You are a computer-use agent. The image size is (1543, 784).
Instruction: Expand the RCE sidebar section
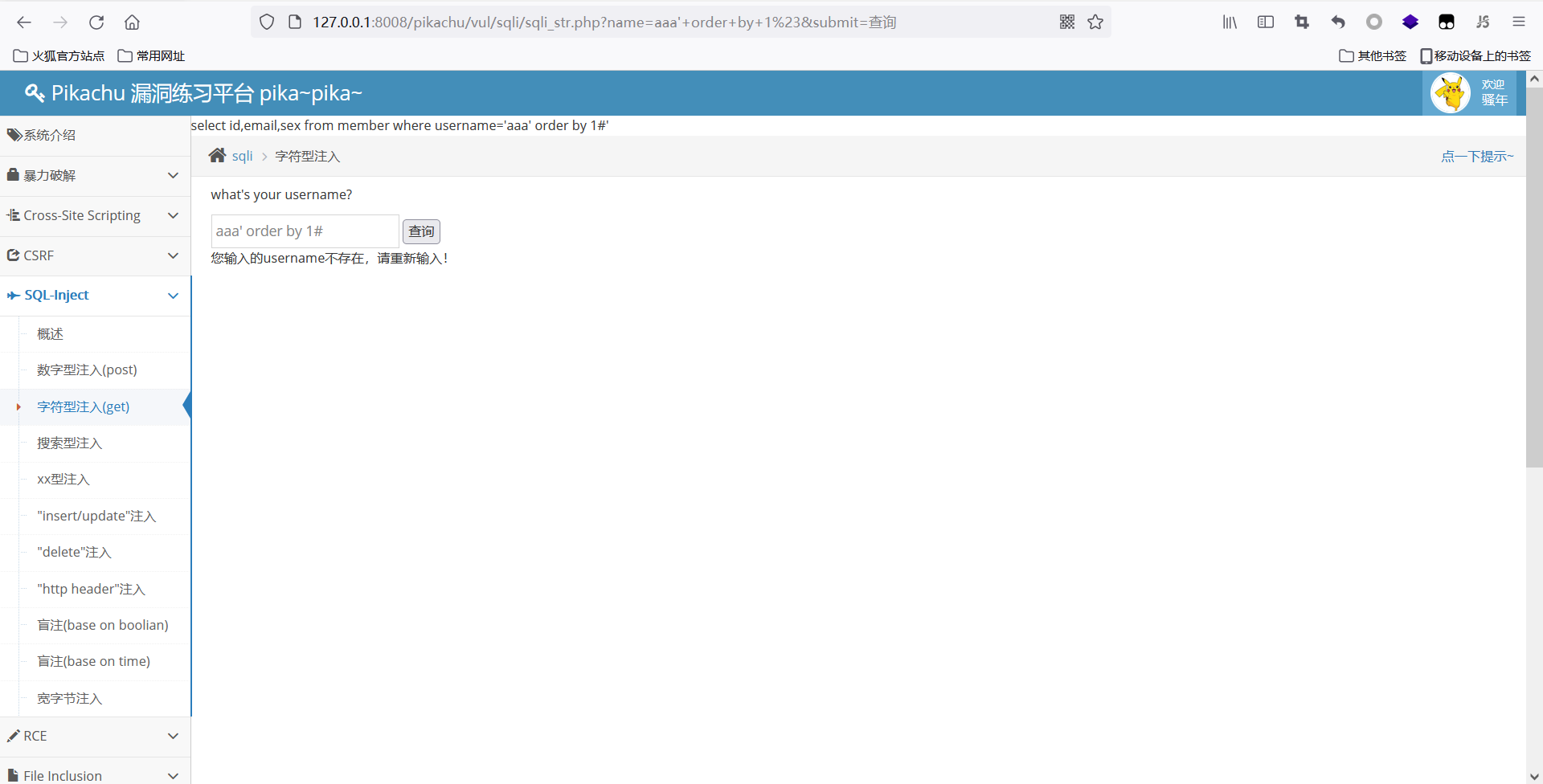pyautogui.click(x=95, y=737)
